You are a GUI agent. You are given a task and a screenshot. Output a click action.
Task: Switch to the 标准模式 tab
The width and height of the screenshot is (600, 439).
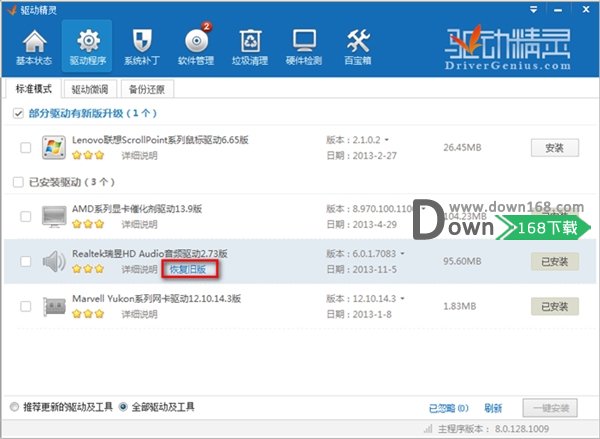[33, 89]
